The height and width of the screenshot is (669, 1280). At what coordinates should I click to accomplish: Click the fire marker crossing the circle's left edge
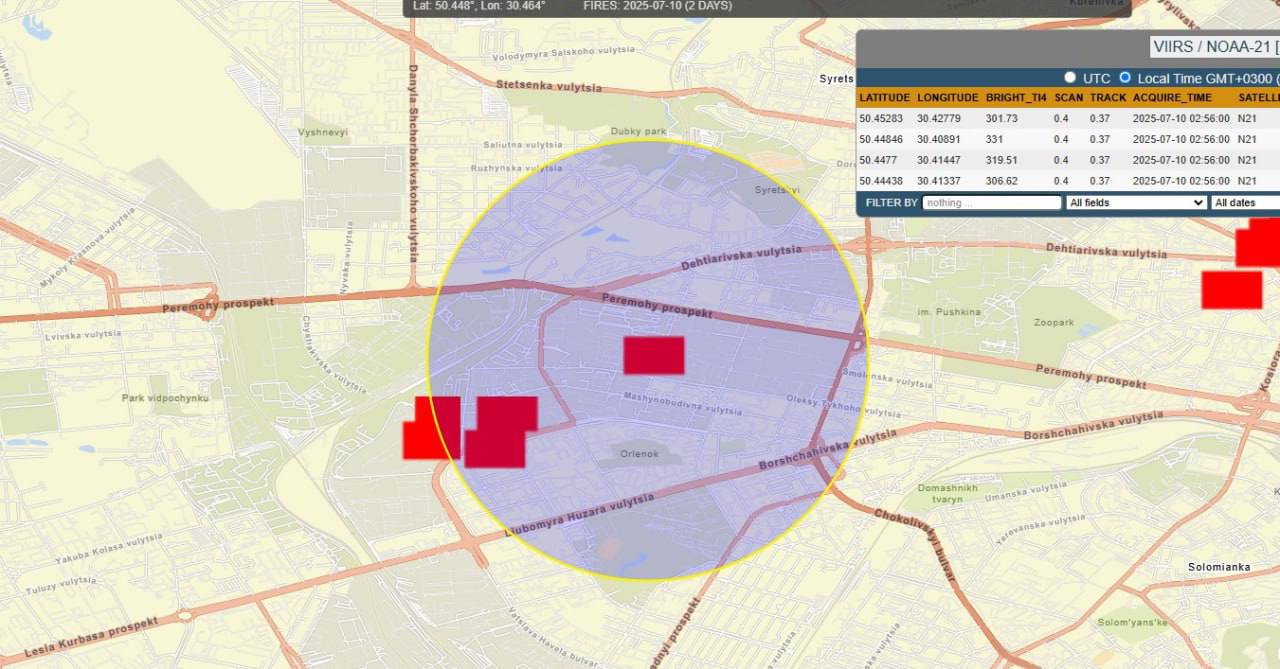tap(432, 428)
